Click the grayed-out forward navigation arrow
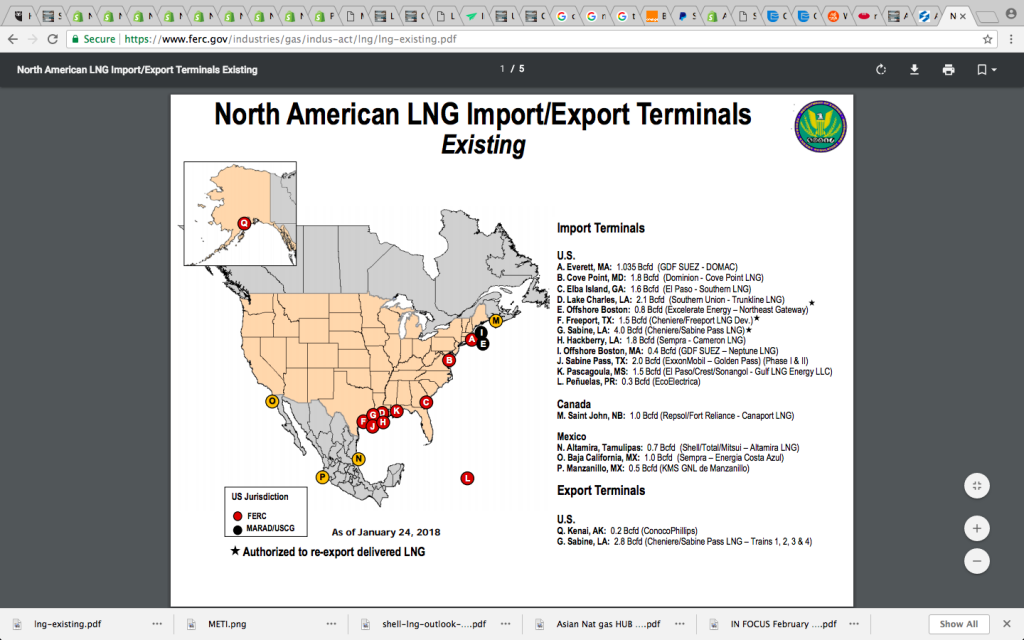The image size is (1024, 640). pyautogui.click(x=34, y=37)
